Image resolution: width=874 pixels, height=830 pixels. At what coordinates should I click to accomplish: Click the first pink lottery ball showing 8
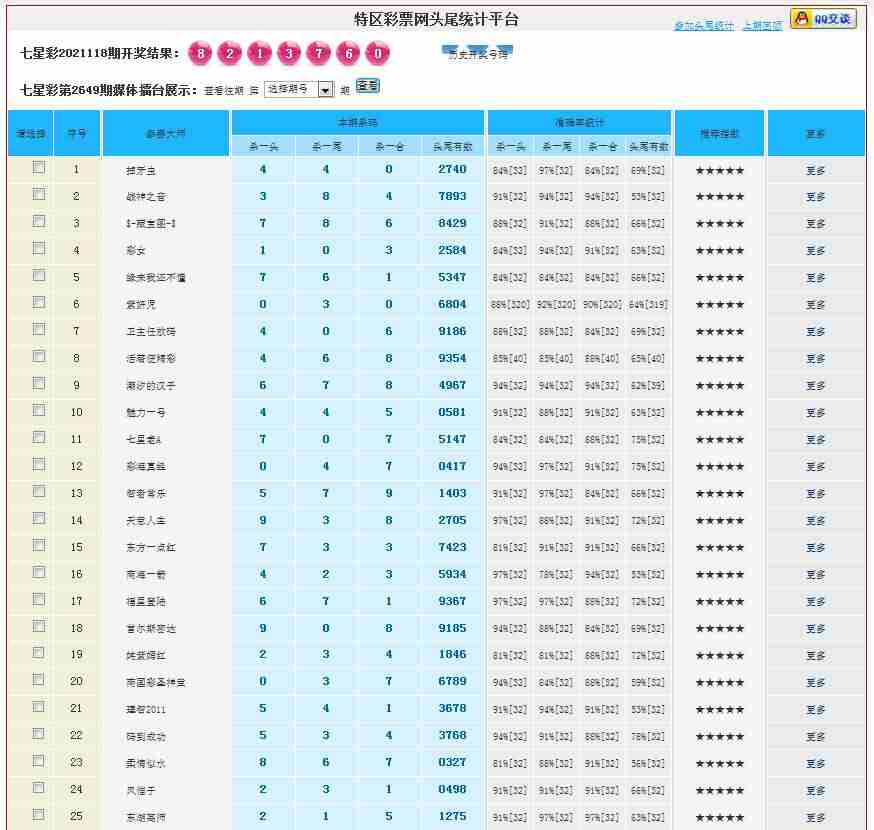coord(201,54)
